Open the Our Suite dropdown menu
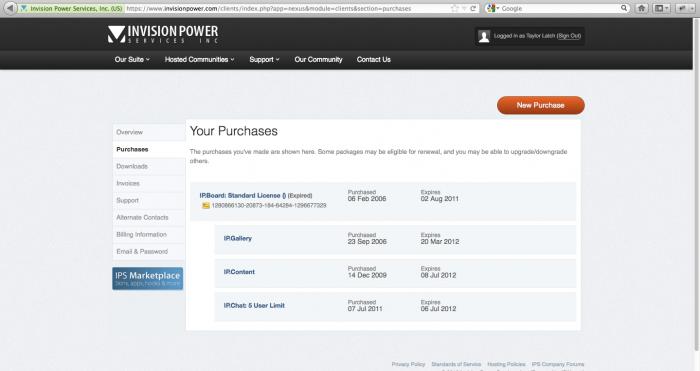Image resolution: width=700 pixels, height=371 pixels. coord(132,59)
